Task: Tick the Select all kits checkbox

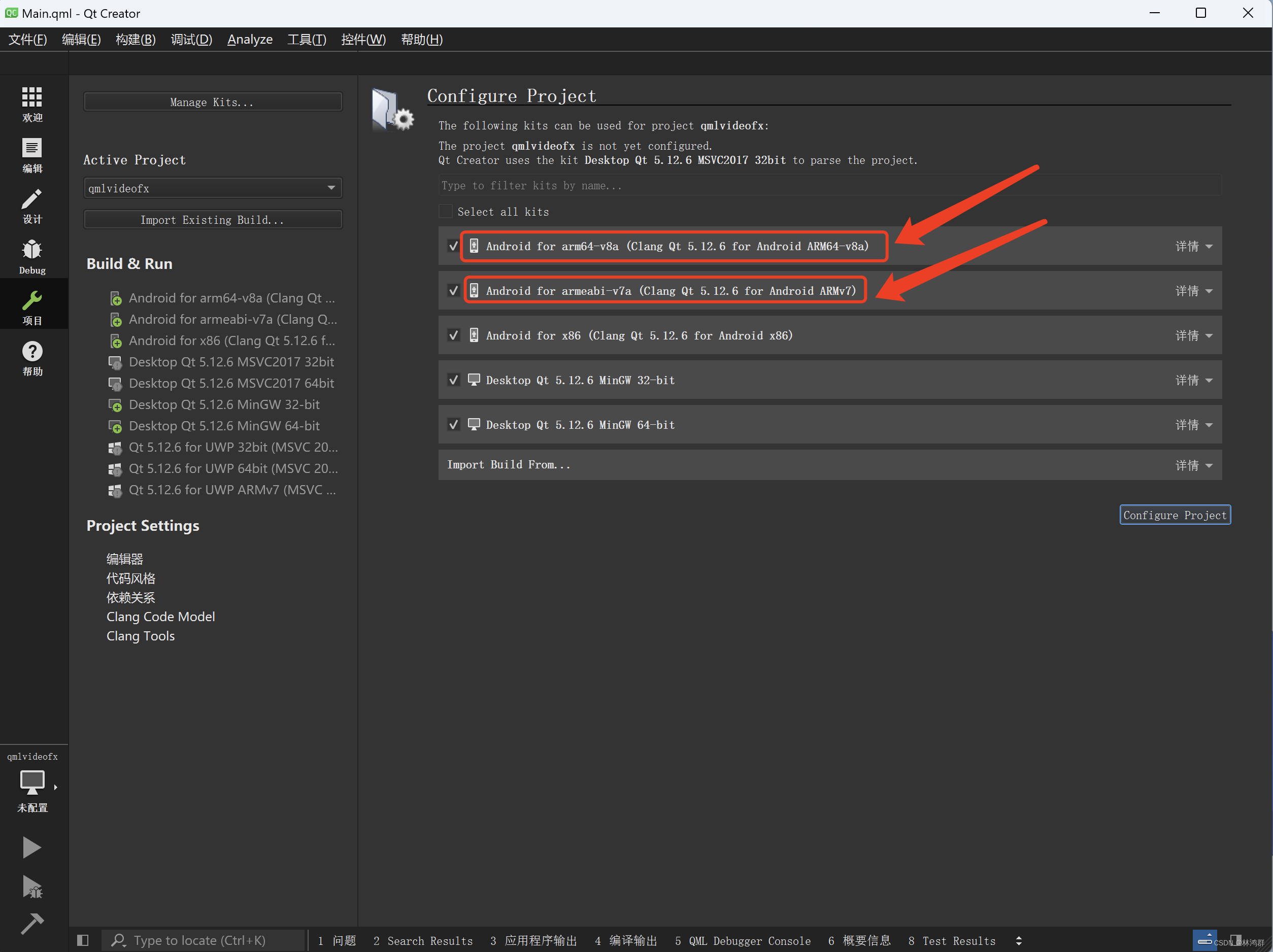Action: coord(446,211)
